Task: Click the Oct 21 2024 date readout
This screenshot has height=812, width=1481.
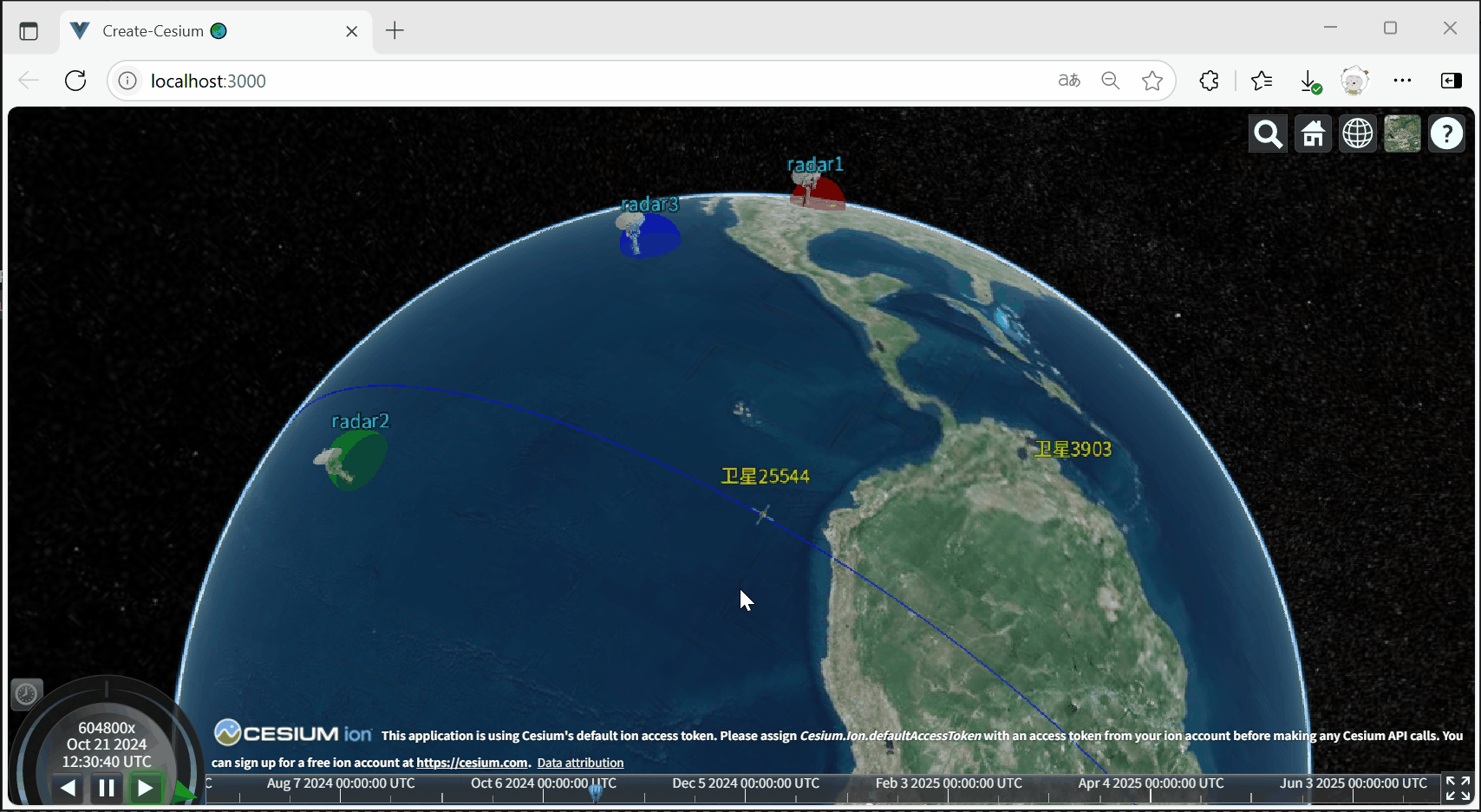Action: point(107,744)
